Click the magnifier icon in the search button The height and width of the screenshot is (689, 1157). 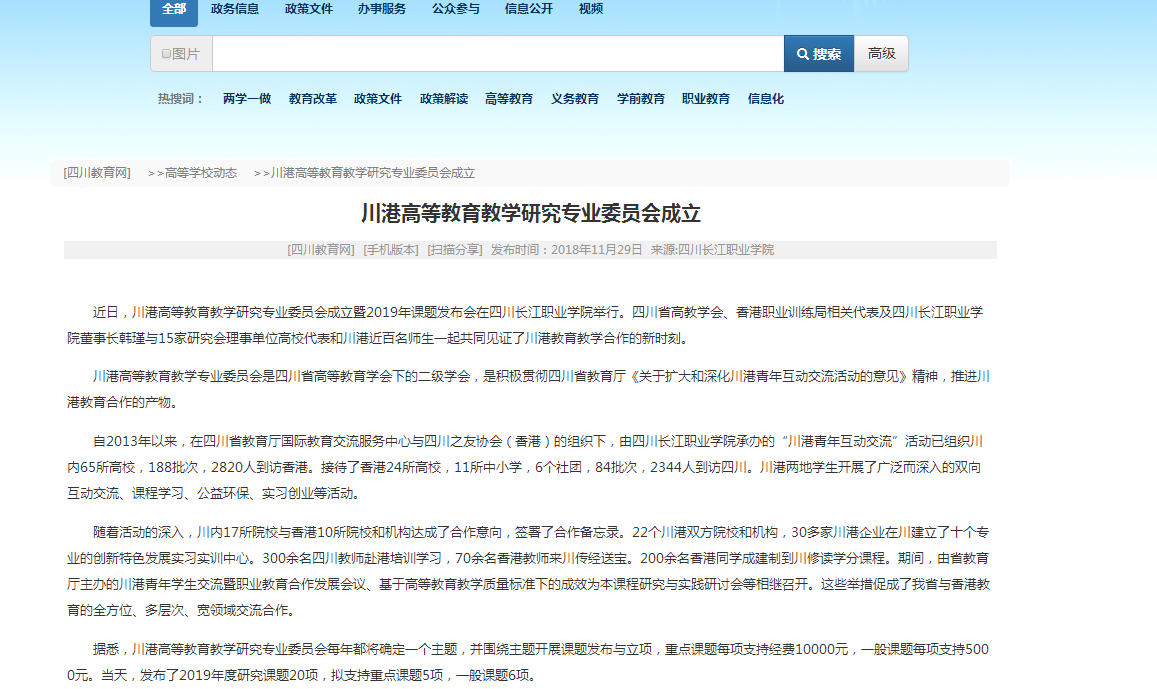tap(803, 54)
